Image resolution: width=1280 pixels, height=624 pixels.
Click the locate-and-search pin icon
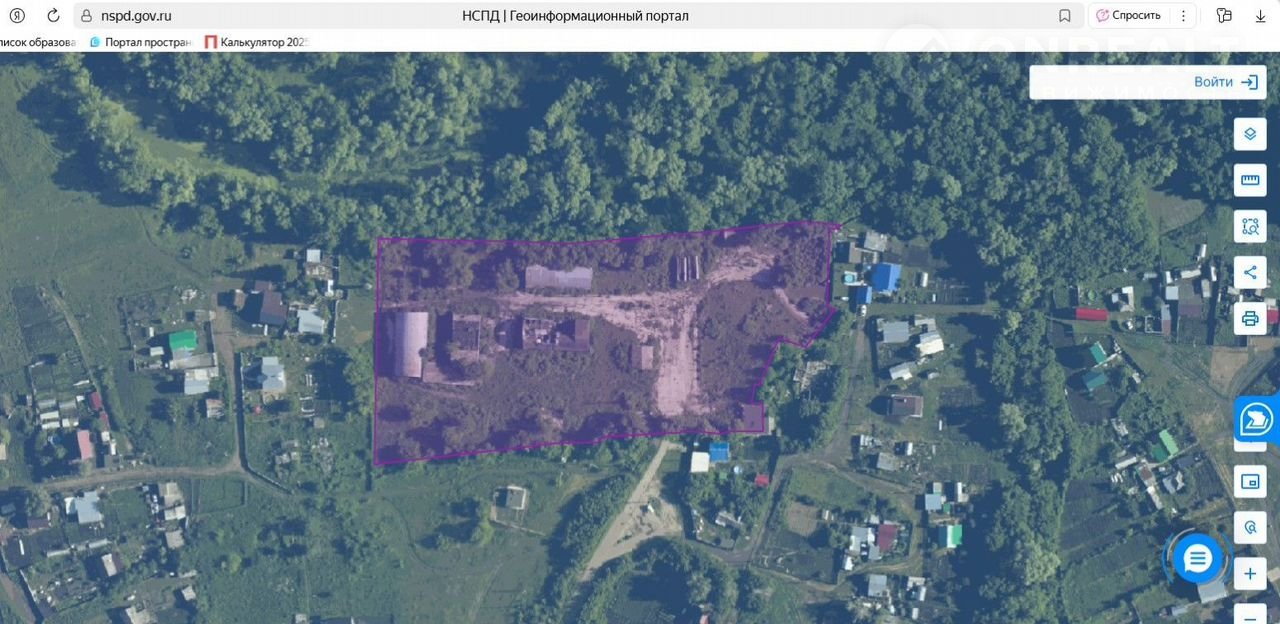(1250, 527)
